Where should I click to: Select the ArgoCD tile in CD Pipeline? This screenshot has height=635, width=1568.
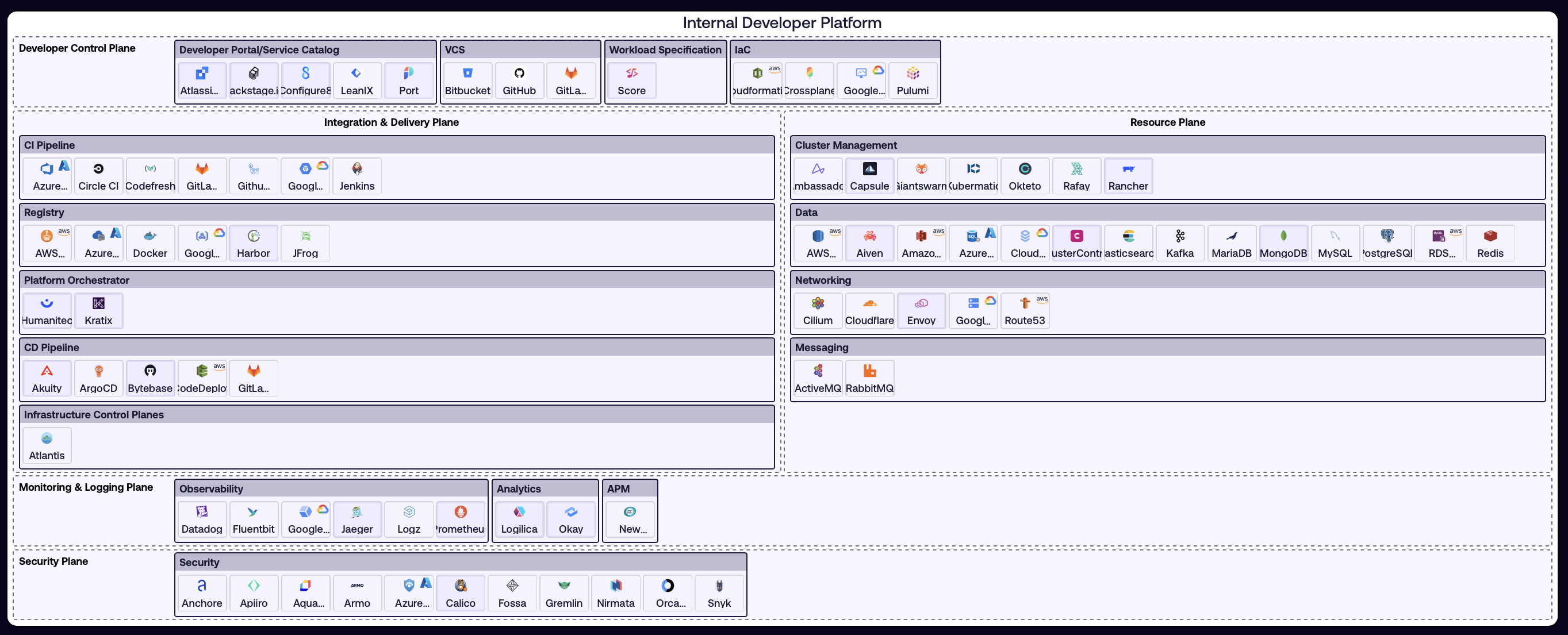pos(98,378)
